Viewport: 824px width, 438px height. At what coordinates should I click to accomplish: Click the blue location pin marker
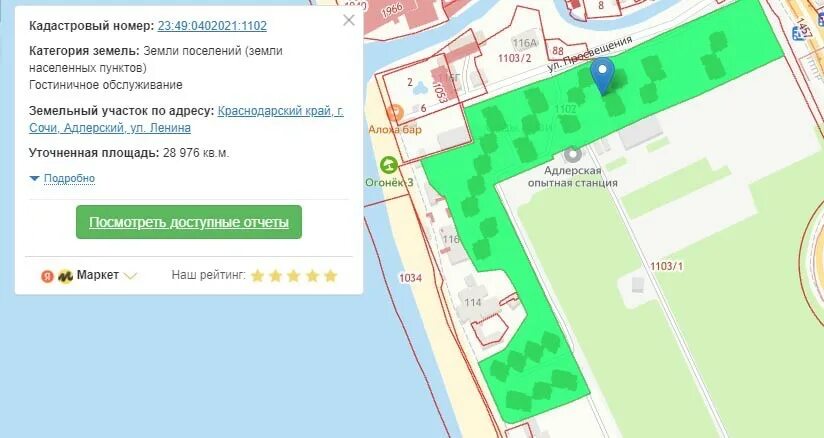[x=602, y=76]
